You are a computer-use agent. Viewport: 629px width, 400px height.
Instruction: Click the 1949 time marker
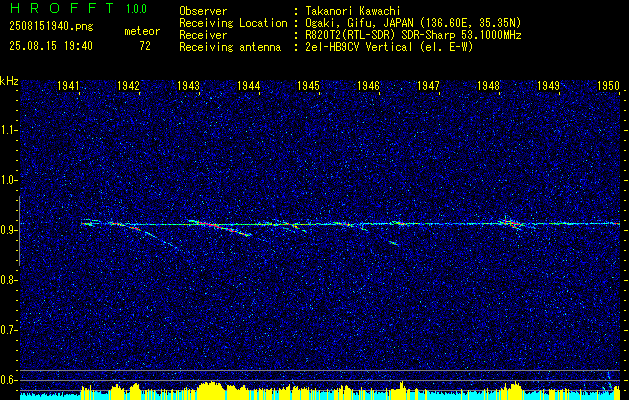pos(548,85)
